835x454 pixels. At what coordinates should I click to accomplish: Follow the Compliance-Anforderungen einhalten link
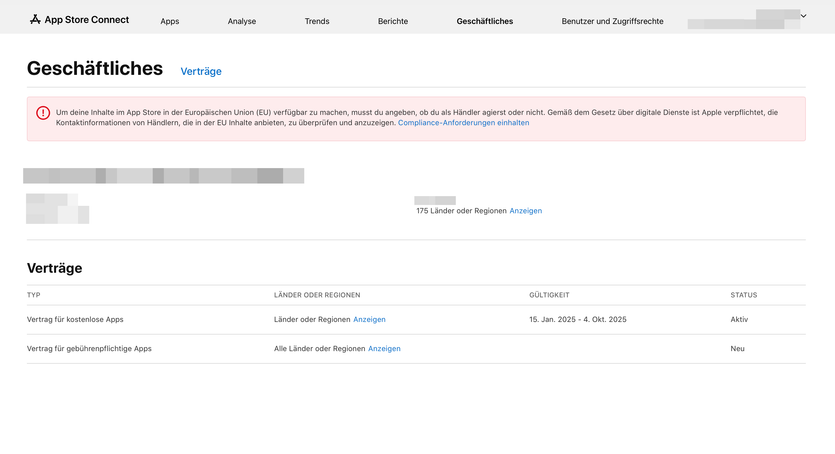pos(463,123)
